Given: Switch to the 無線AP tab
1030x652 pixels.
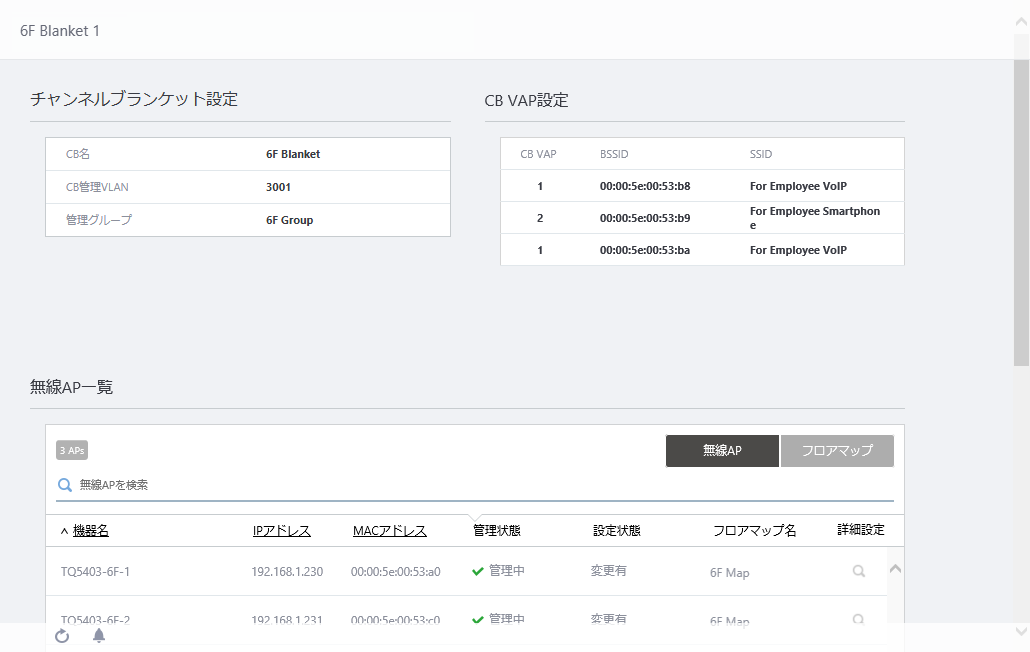Looking at the screenshot, I should (x=722, y=450).
